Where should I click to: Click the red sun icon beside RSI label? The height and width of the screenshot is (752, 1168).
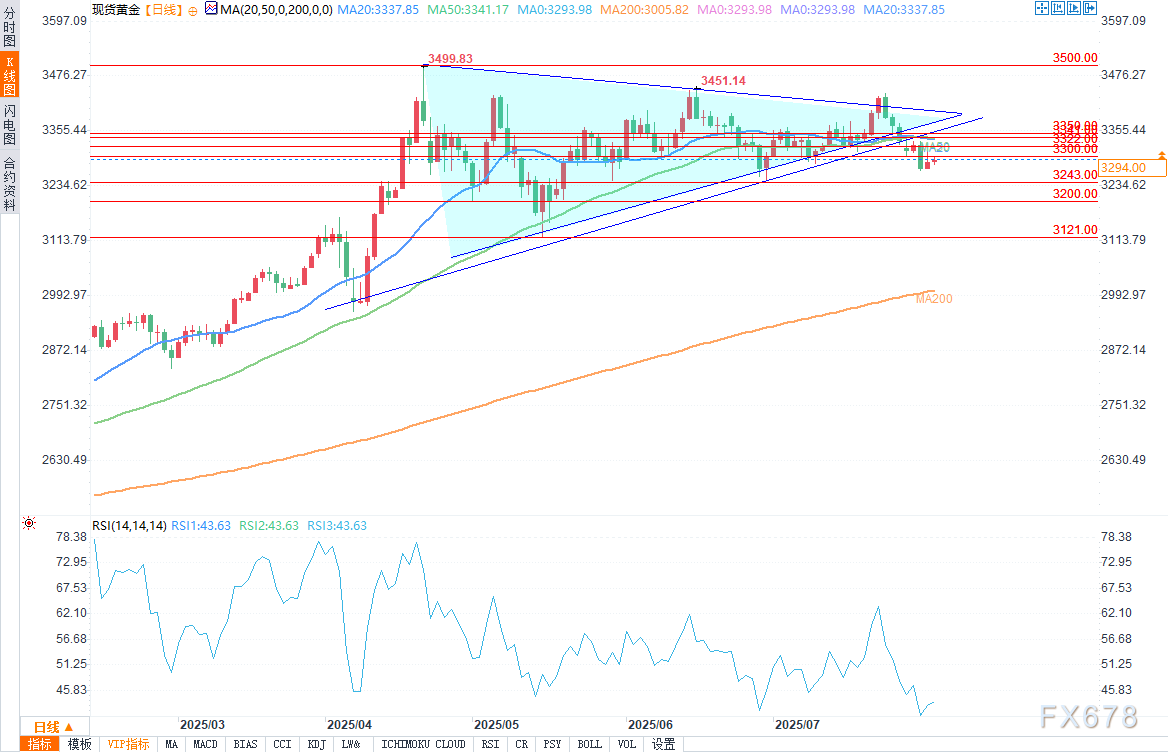[x=29, y=522]
